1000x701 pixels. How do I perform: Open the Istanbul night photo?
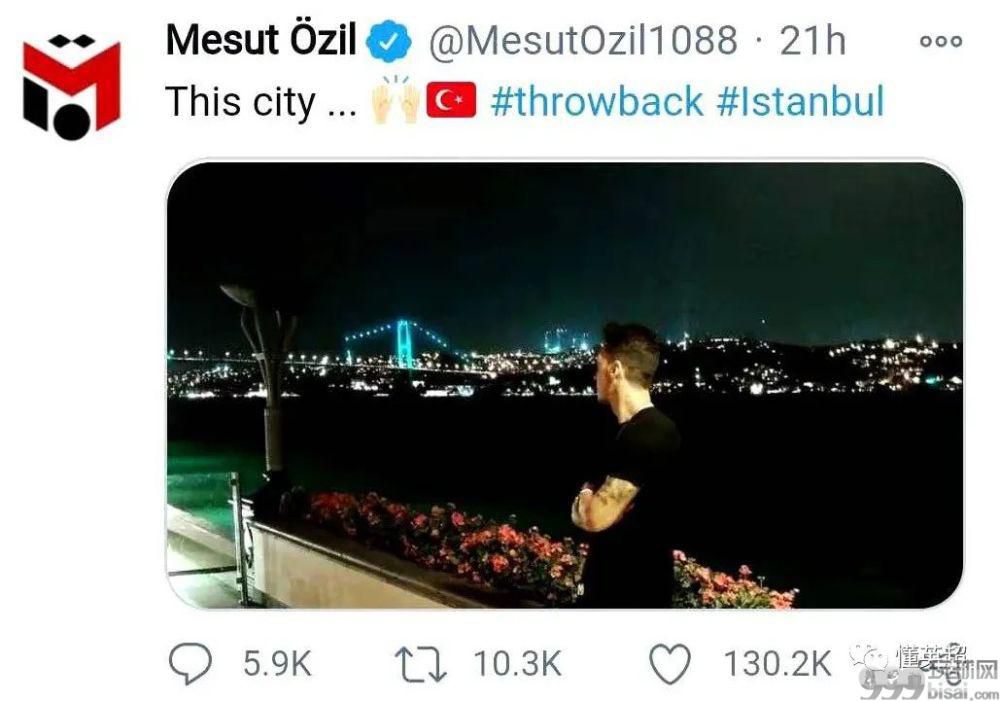point(564,385)
